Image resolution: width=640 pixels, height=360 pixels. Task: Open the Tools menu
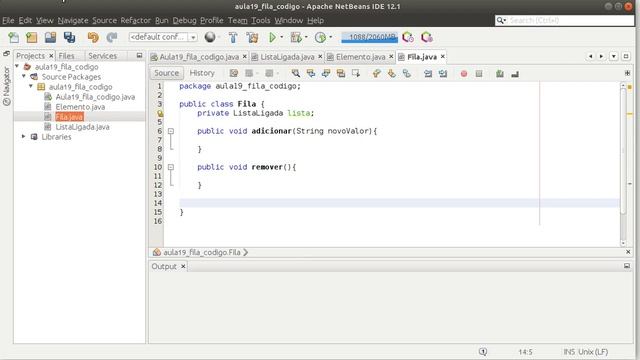tap(260, 20)
